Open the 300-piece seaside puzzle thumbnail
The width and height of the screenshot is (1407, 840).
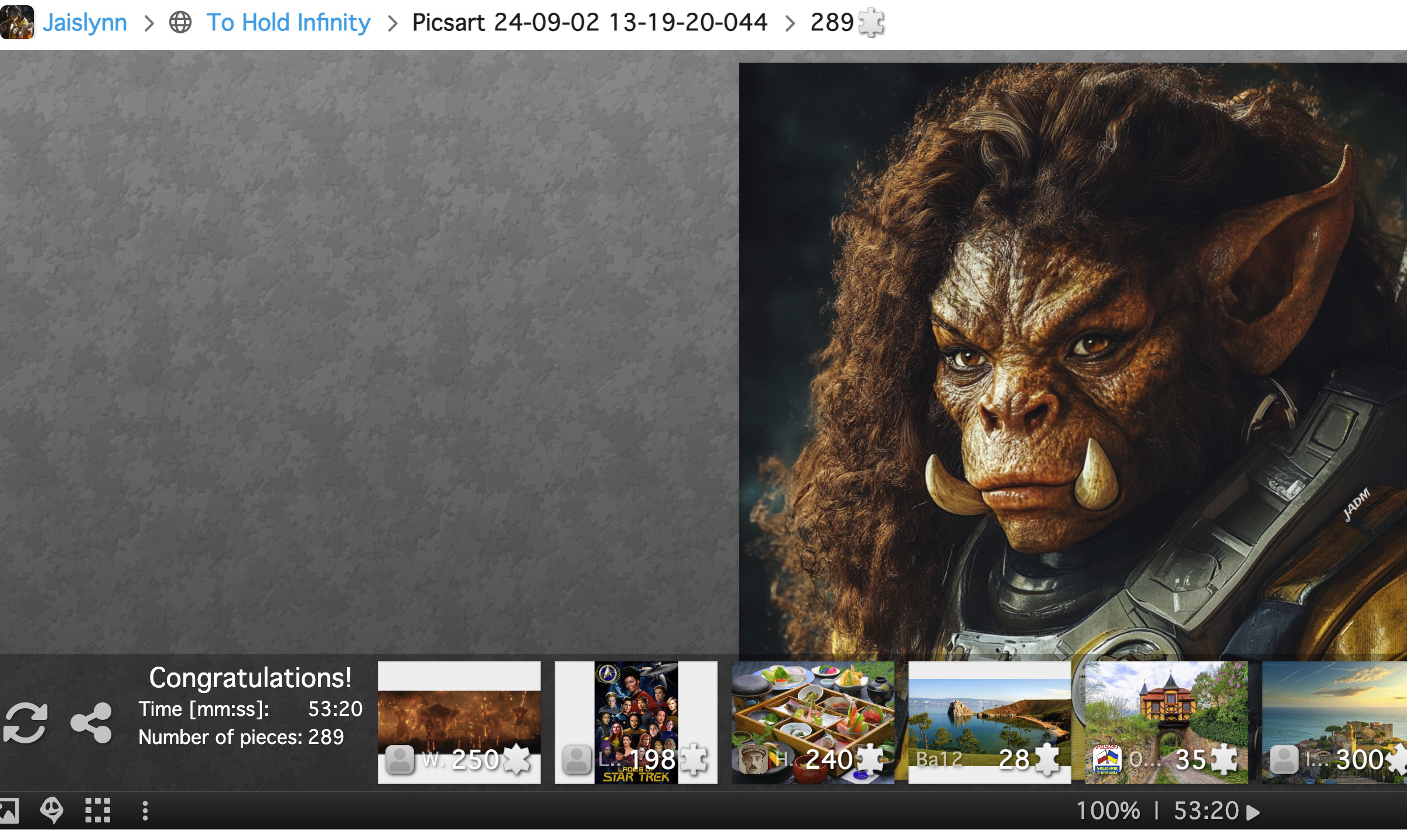coord(1334,722)
